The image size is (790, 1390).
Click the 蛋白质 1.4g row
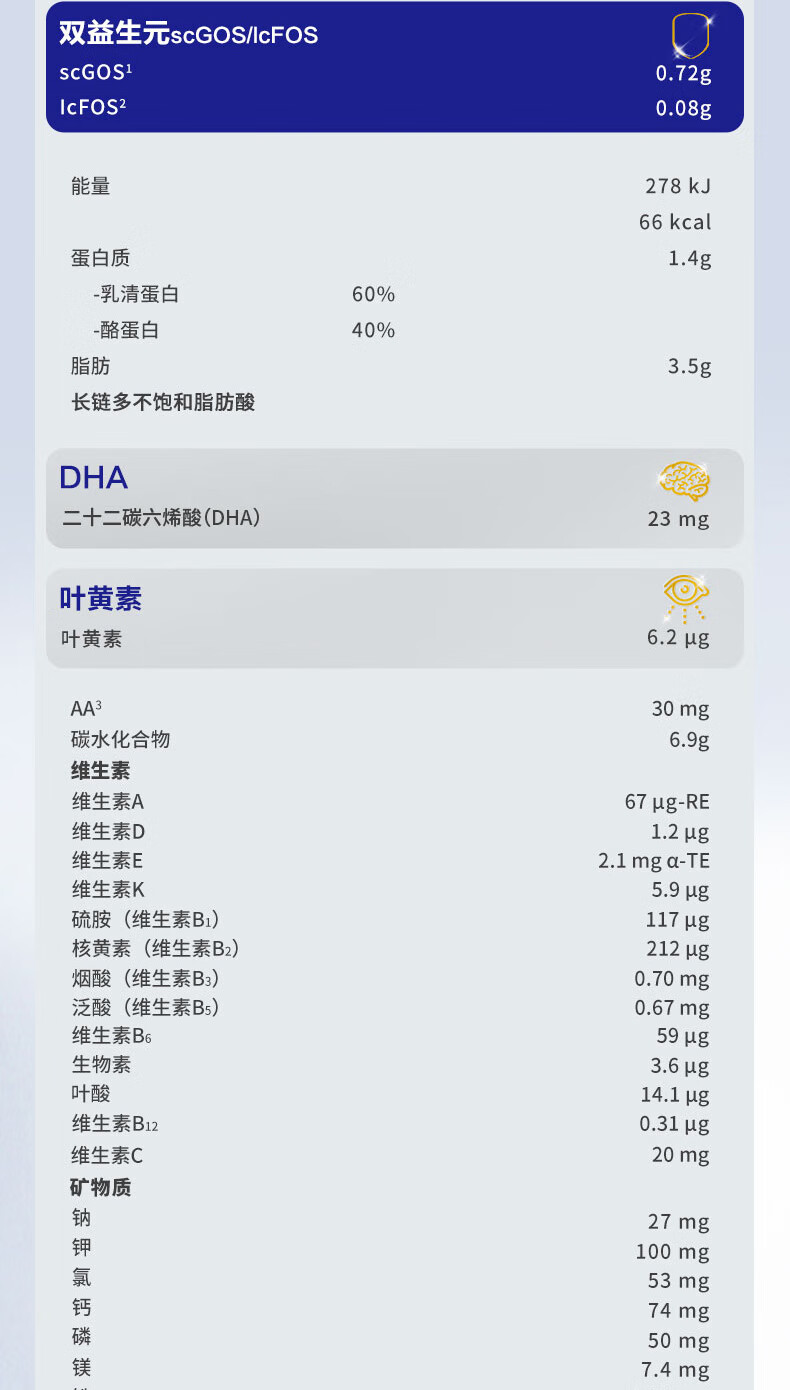click(x=391, y=258)
